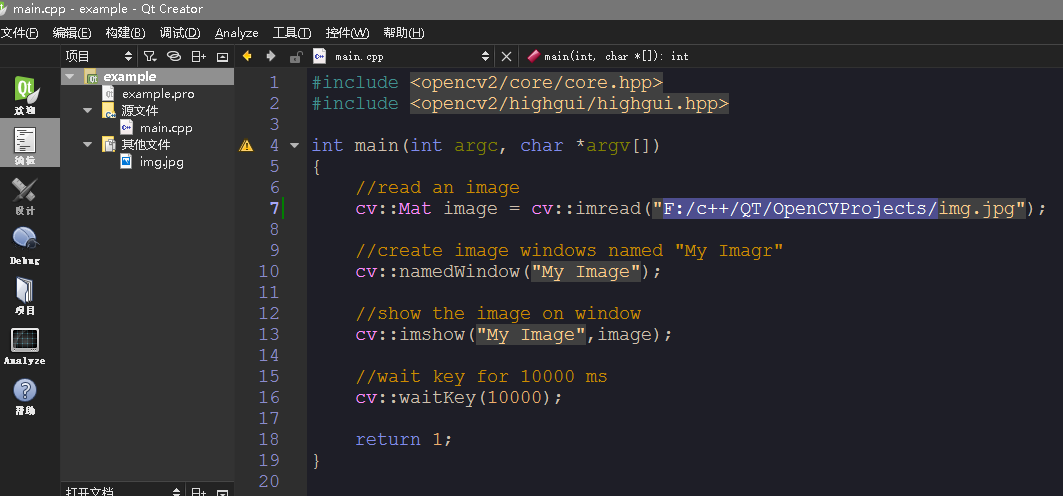This screenshot has height=496, width=1063.
Task: Click line number 16 in gutter
Action: coord(268,397)
